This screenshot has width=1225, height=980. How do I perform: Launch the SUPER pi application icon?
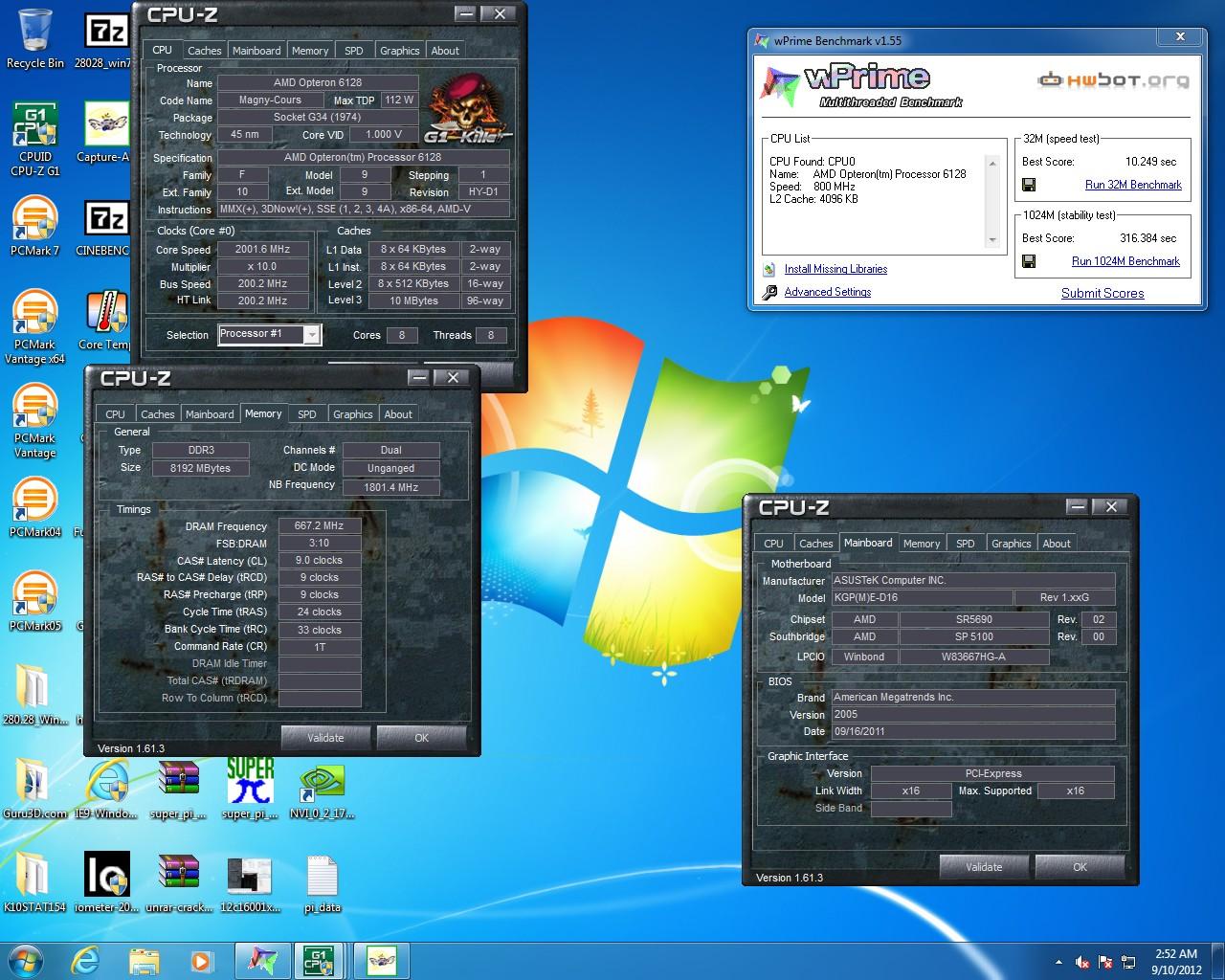[x=250, y=789]
